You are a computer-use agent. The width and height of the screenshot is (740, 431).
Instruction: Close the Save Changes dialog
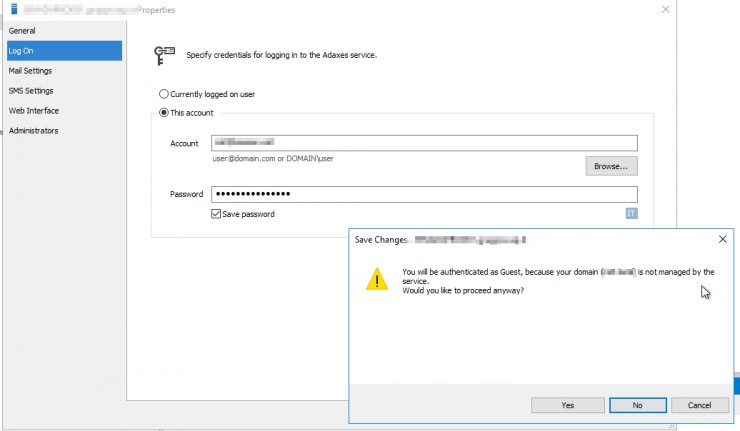pos(722,240)
